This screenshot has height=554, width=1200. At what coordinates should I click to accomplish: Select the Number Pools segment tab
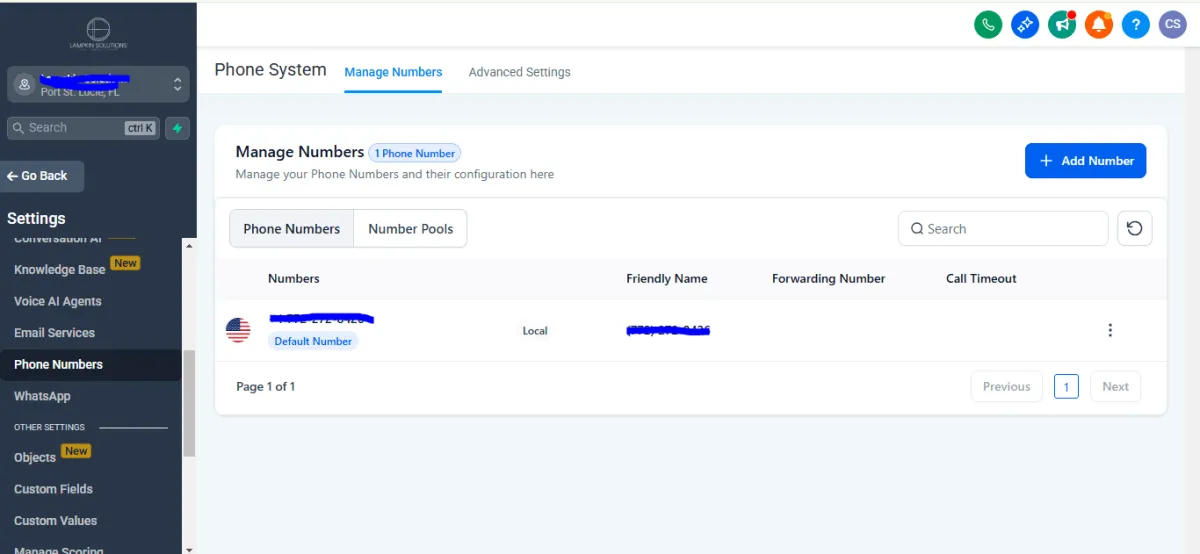point(410,229)
